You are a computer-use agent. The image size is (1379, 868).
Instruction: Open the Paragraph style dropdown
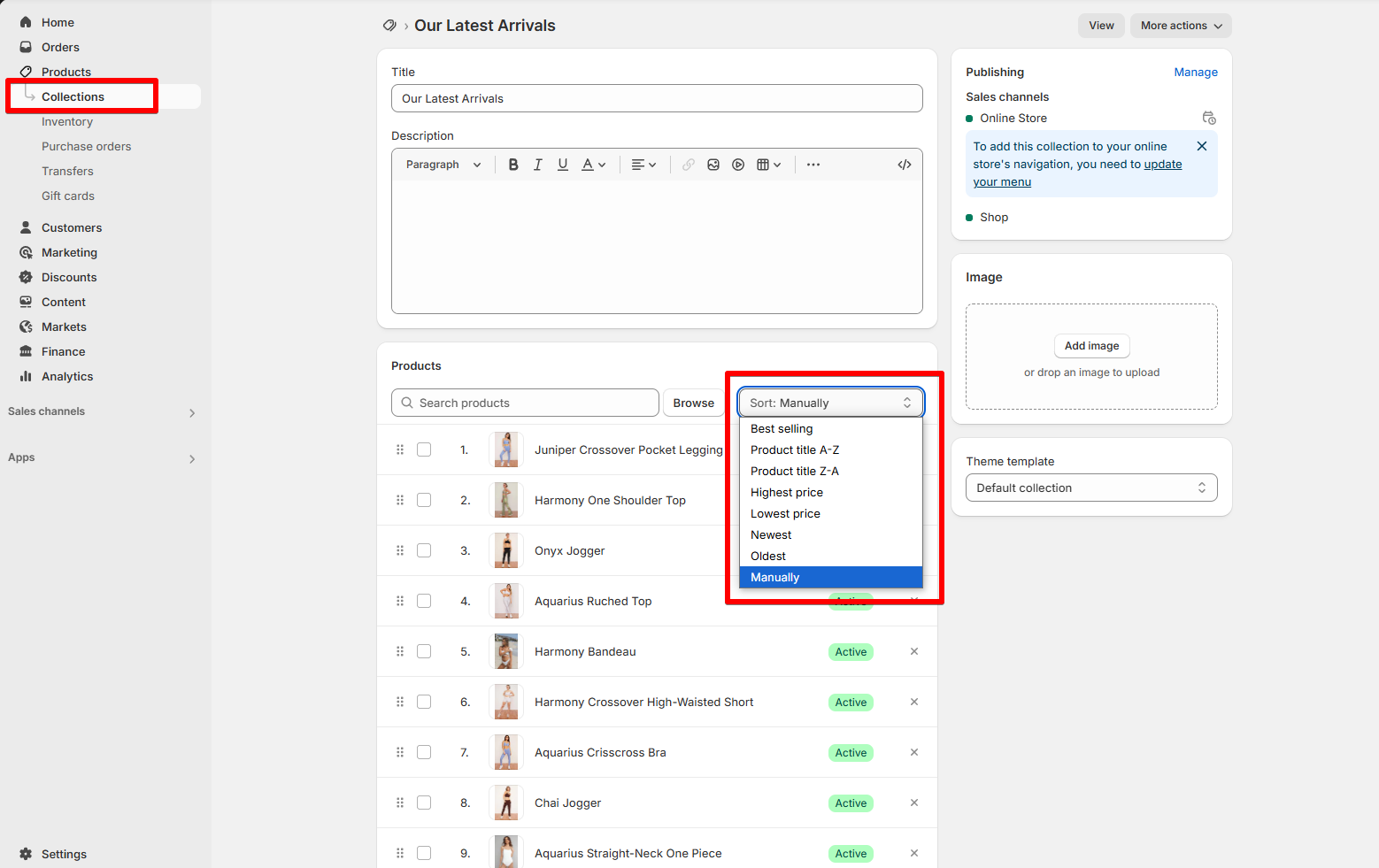[443, 165]
